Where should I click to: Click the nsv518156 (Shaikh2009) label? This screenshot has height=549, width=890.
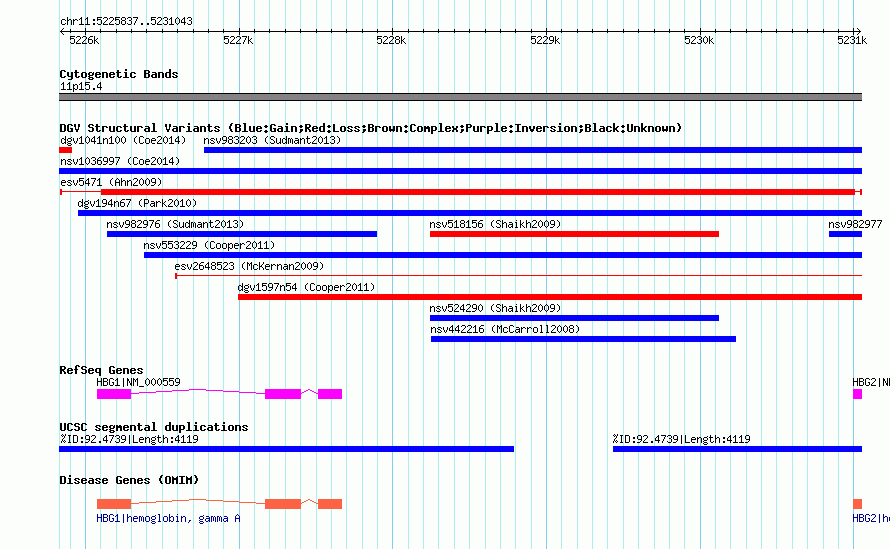[495, 224]
